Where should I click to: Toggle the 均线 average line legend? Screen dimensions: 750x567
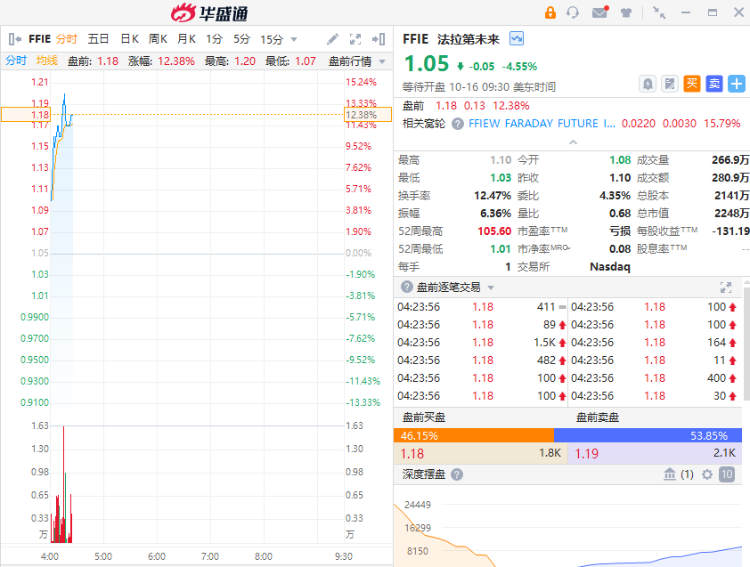point(47,61)
